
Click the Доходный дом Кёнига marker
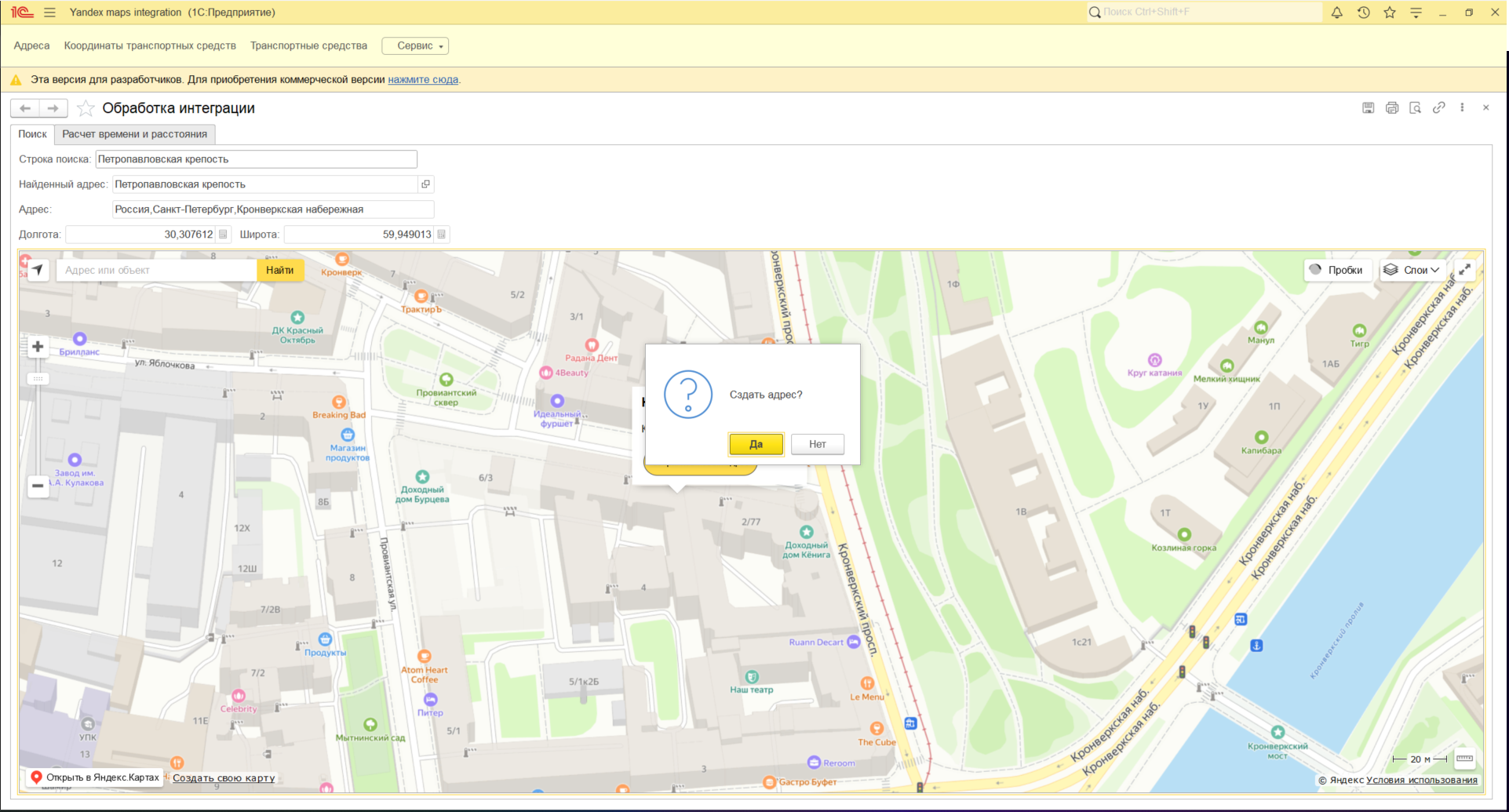point(806,532)
